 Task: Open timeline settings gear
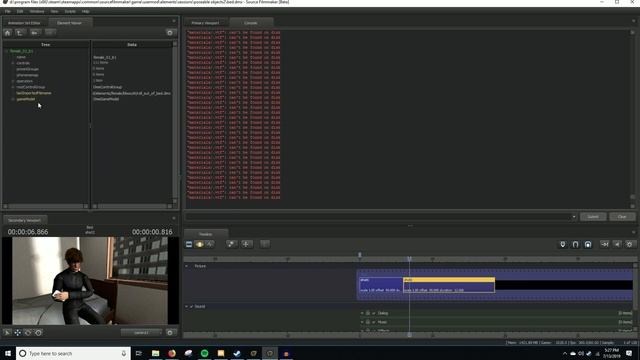(630, 244)
